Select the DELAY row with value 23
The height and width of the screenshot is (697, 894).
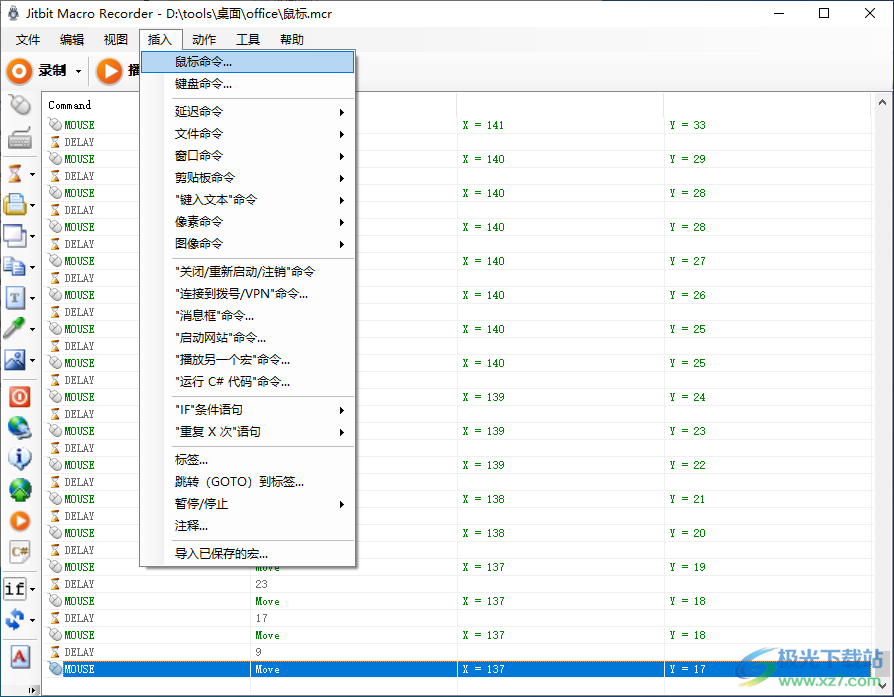(458, 584)
